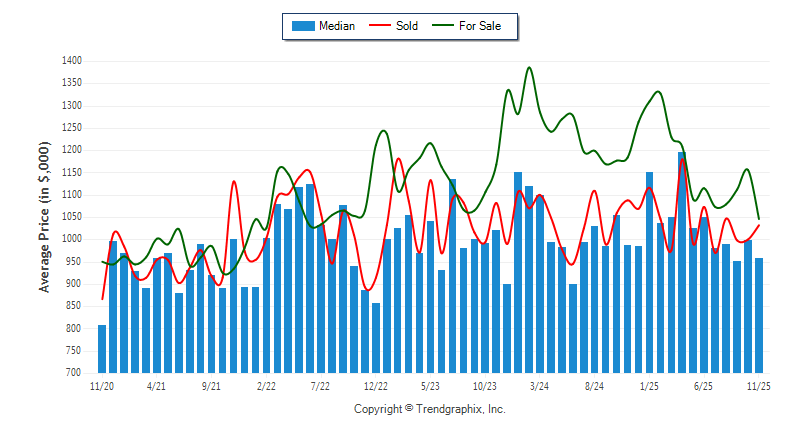The height and width of the screenshot is (434, 800).
Task: Toggle the For Sale legend label
Action: point(482,26)
